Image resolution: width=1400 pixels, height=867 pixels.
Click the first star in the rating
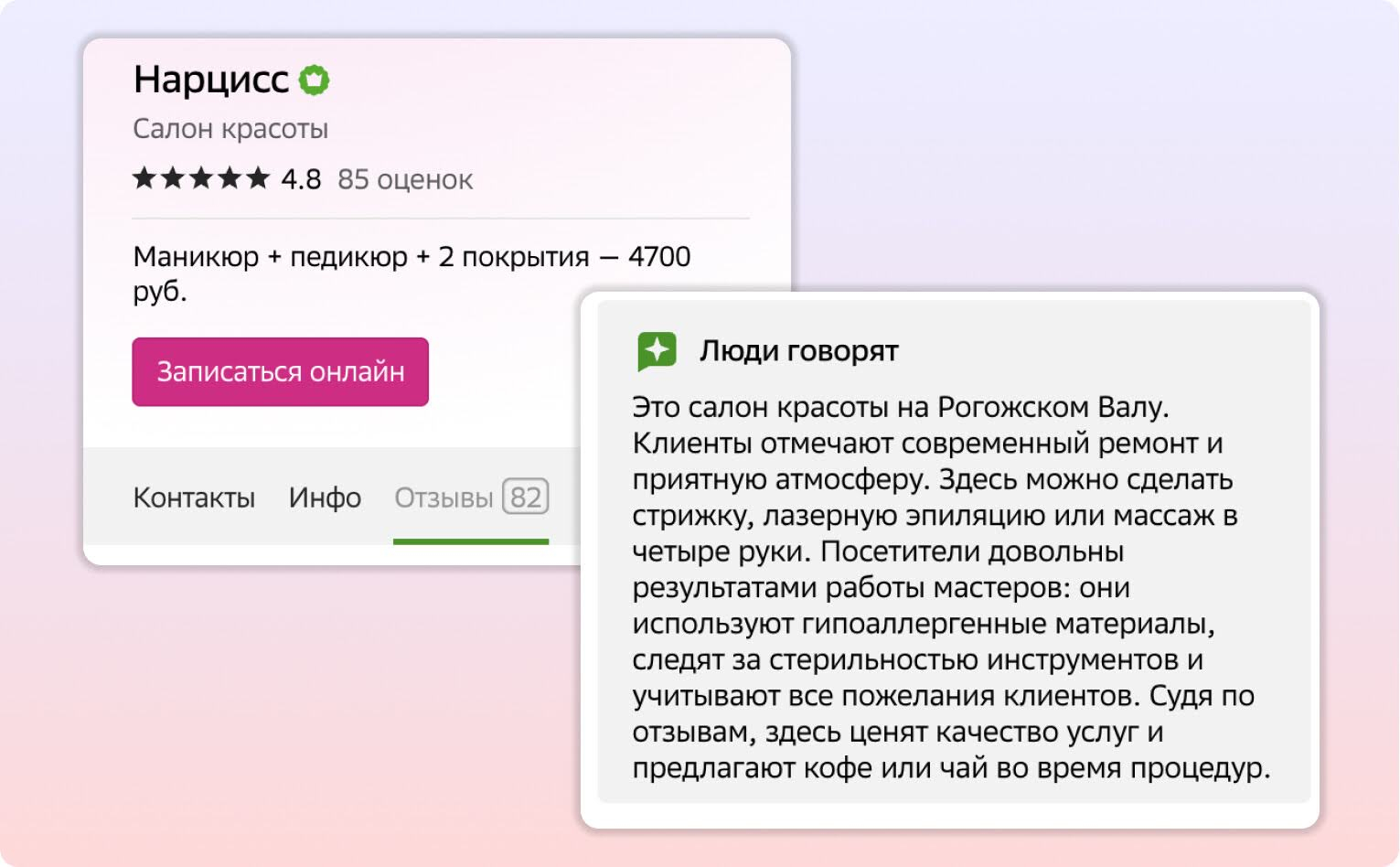(144, 177)
